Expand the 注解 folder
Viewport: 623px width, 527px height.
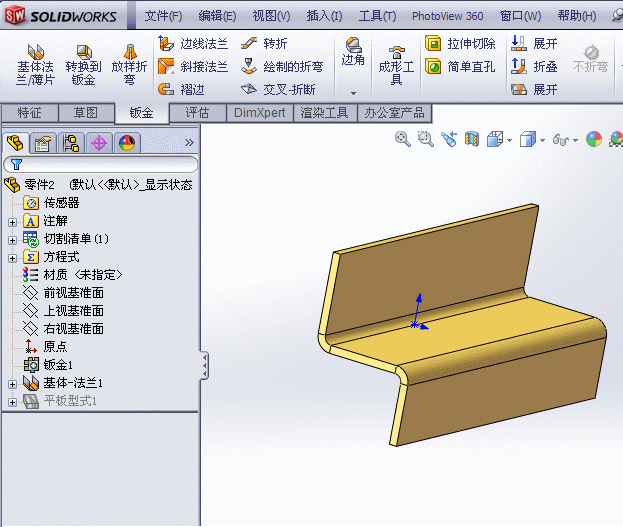coord(12,222)
